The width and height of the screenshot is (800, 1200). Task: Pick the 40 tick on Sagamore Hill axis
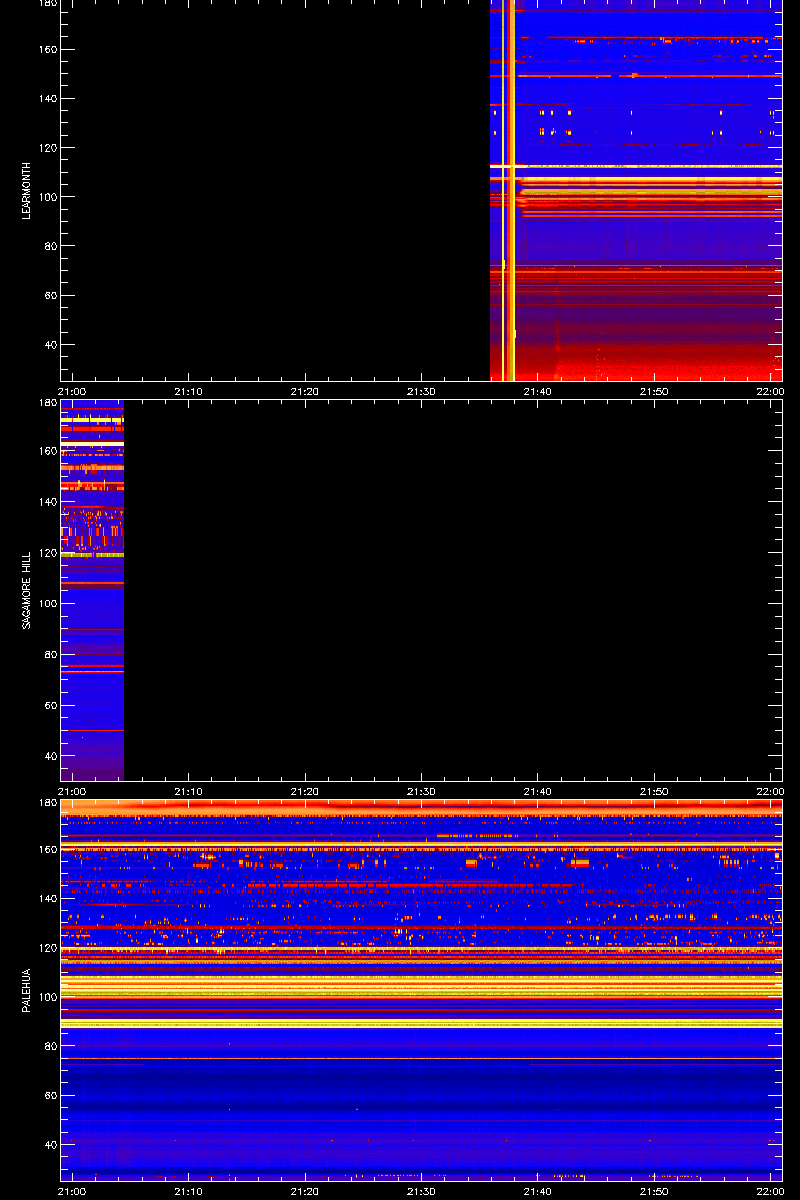[50, 757]
